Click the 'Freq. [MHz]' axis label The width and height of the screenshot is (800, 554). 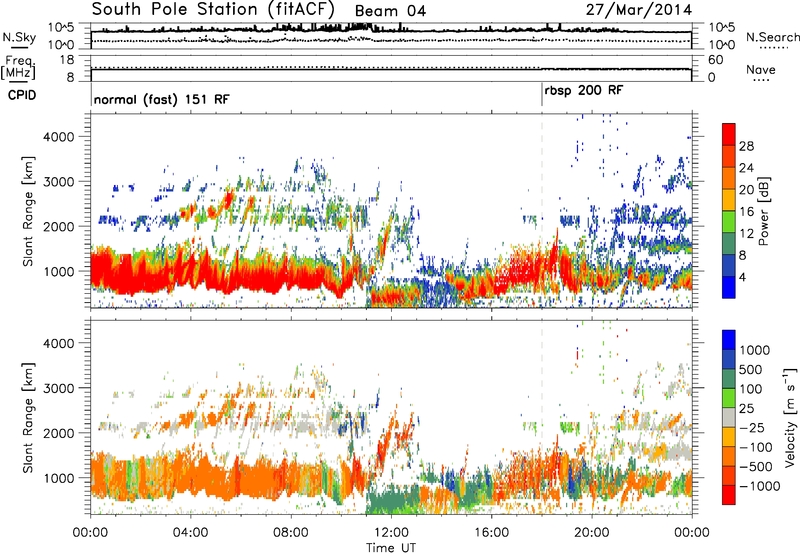tap(21, 68)
